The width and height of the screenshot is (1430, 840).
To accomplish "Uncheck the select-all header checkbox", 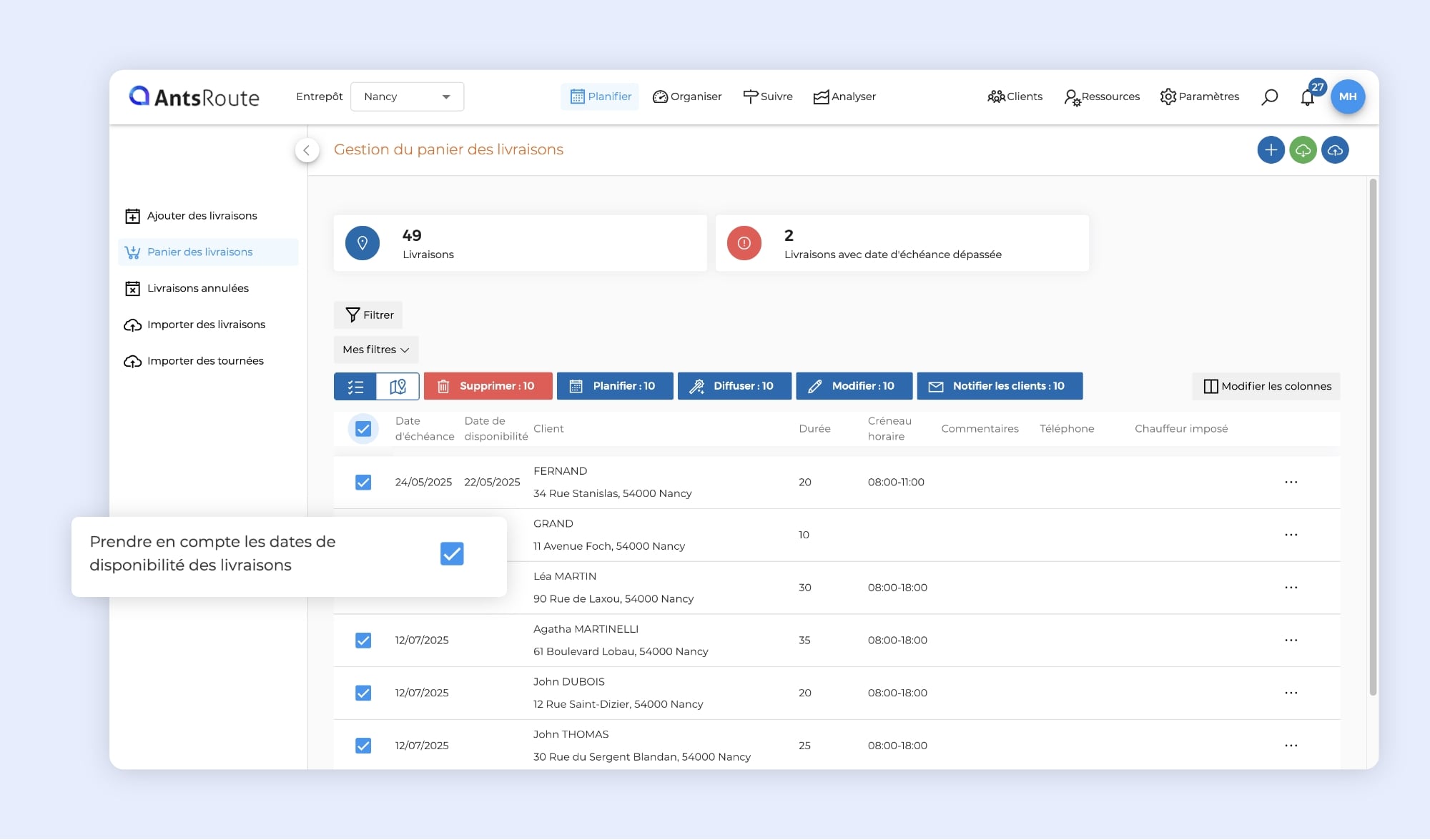I will [x=363, y=429].
